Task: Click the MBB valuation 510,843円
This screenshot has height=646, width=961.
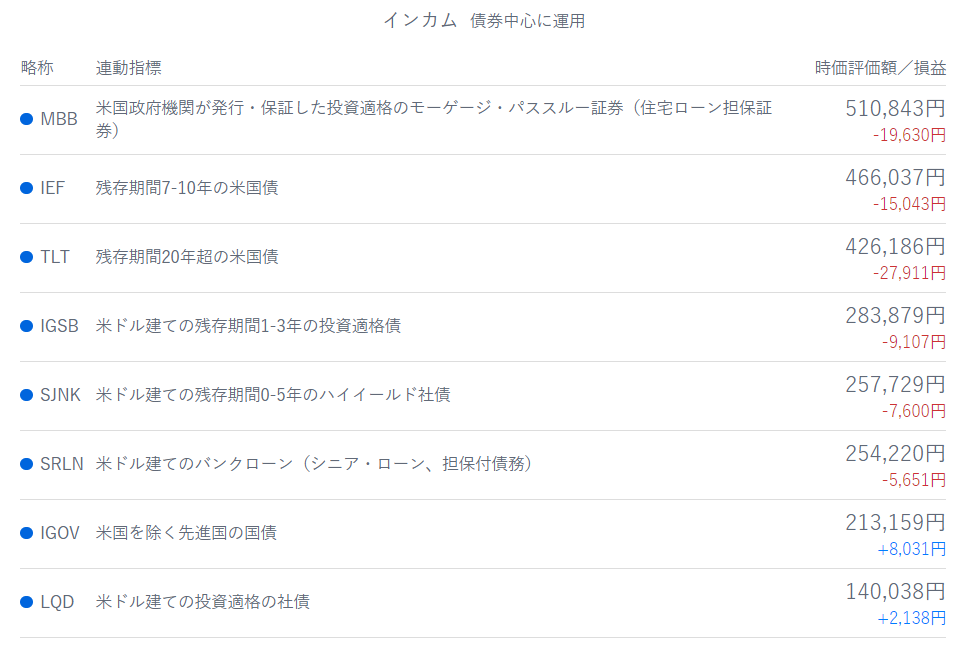Action: [x=895, y=108]
